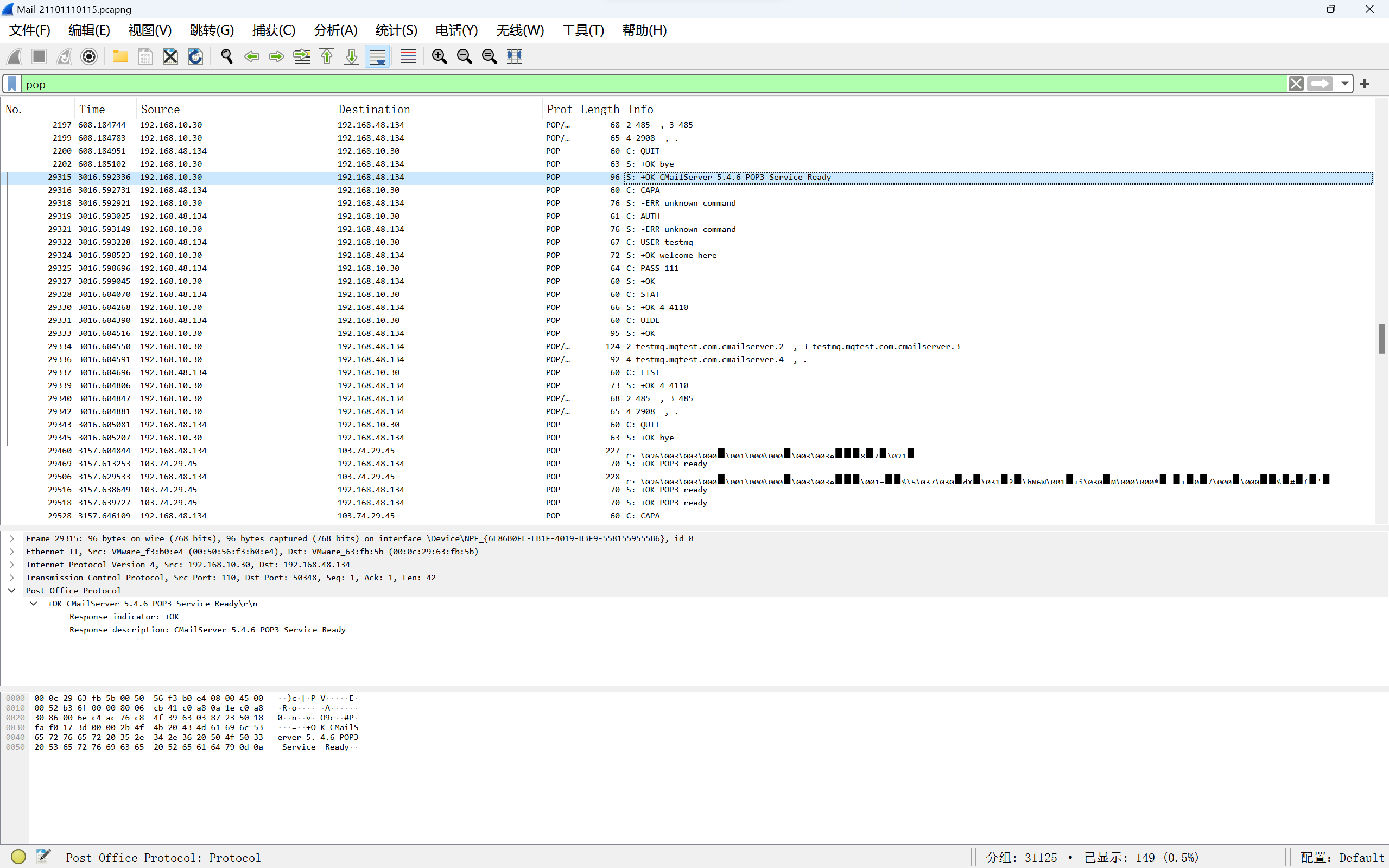Open the 跳转(G) menu

coord(212,30)
